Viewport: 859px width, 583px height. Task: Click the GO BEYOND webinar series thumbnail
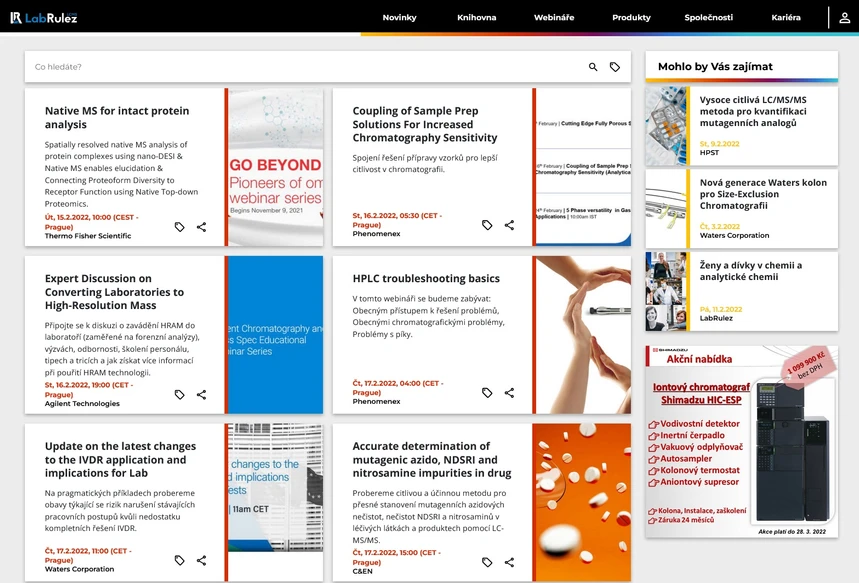[276, 167]
